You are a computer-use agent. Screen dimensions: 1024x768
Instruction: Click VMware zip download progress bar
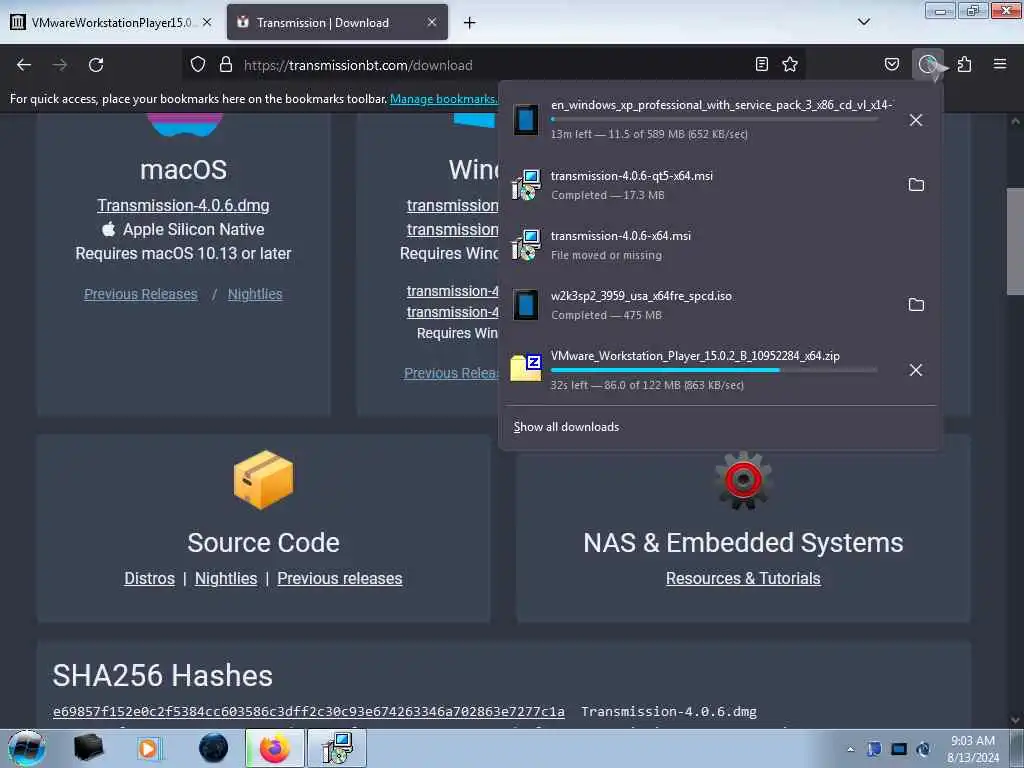click(714, 370)
